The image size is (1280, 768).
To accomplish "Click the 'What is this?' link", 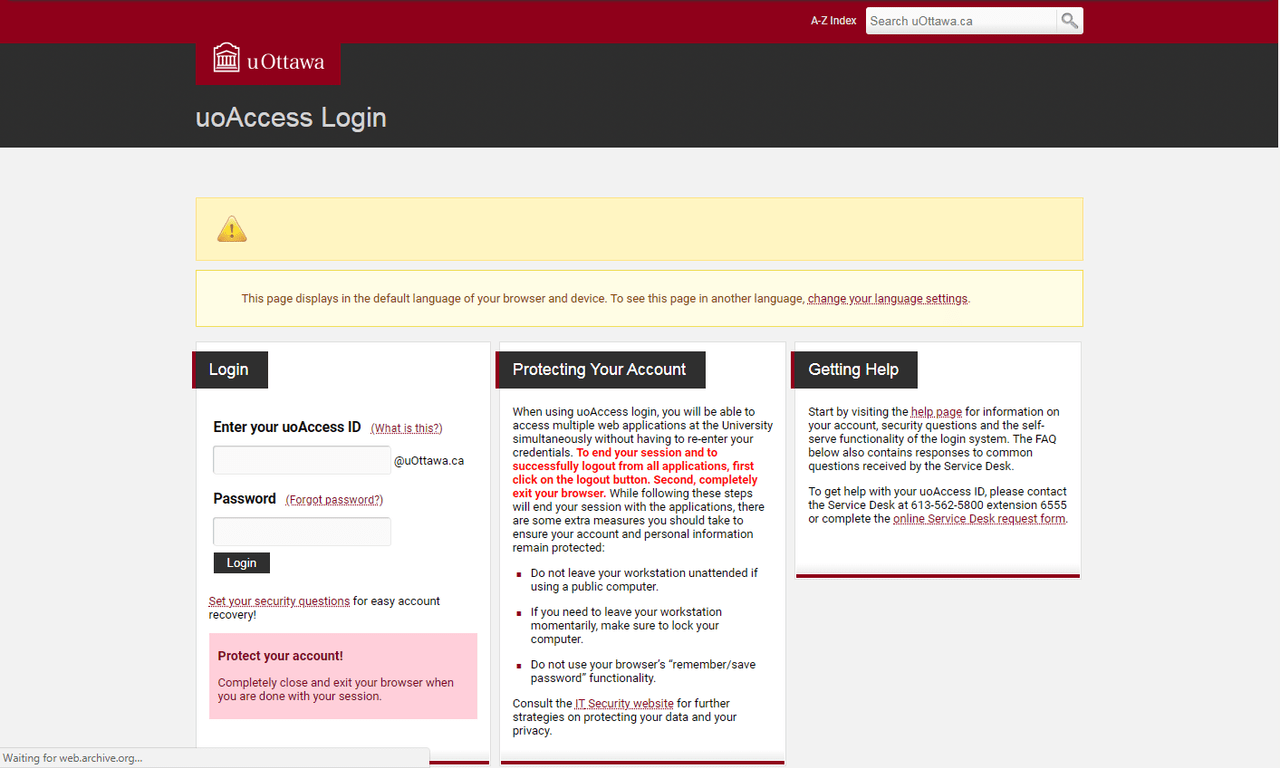I will coord(406,427).
